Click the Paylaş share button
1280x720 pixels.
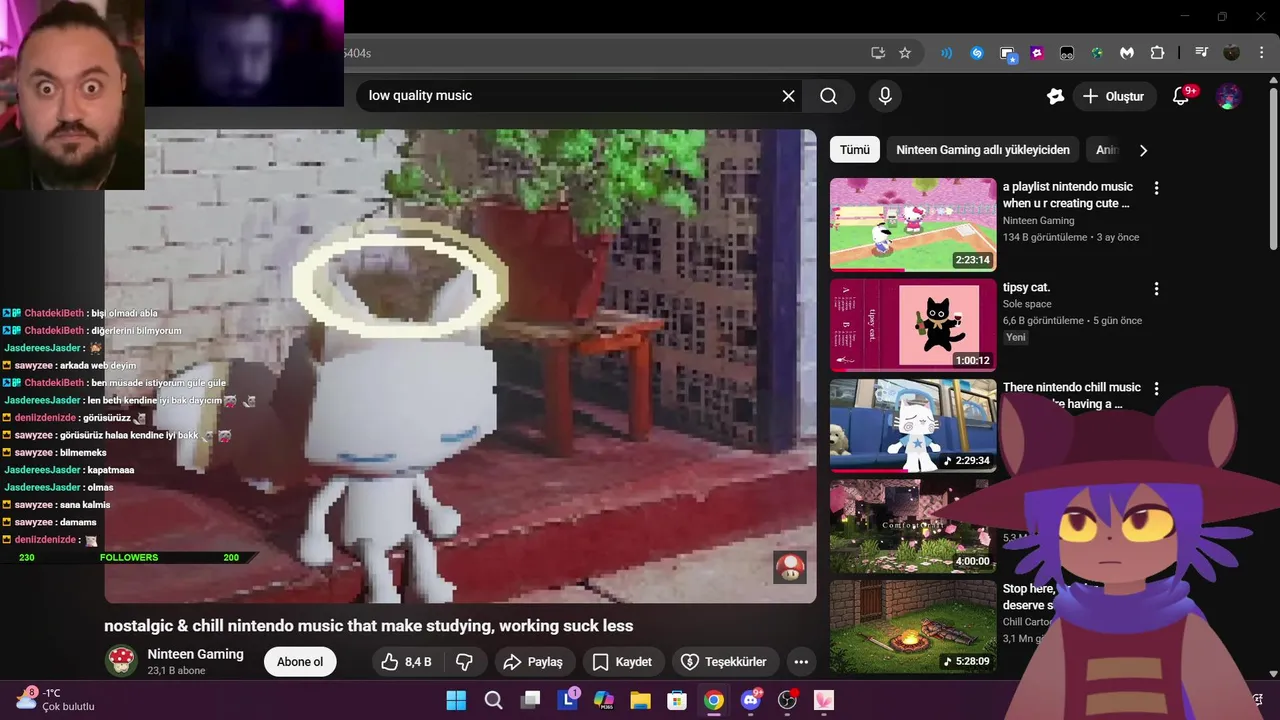pos(534,662)
